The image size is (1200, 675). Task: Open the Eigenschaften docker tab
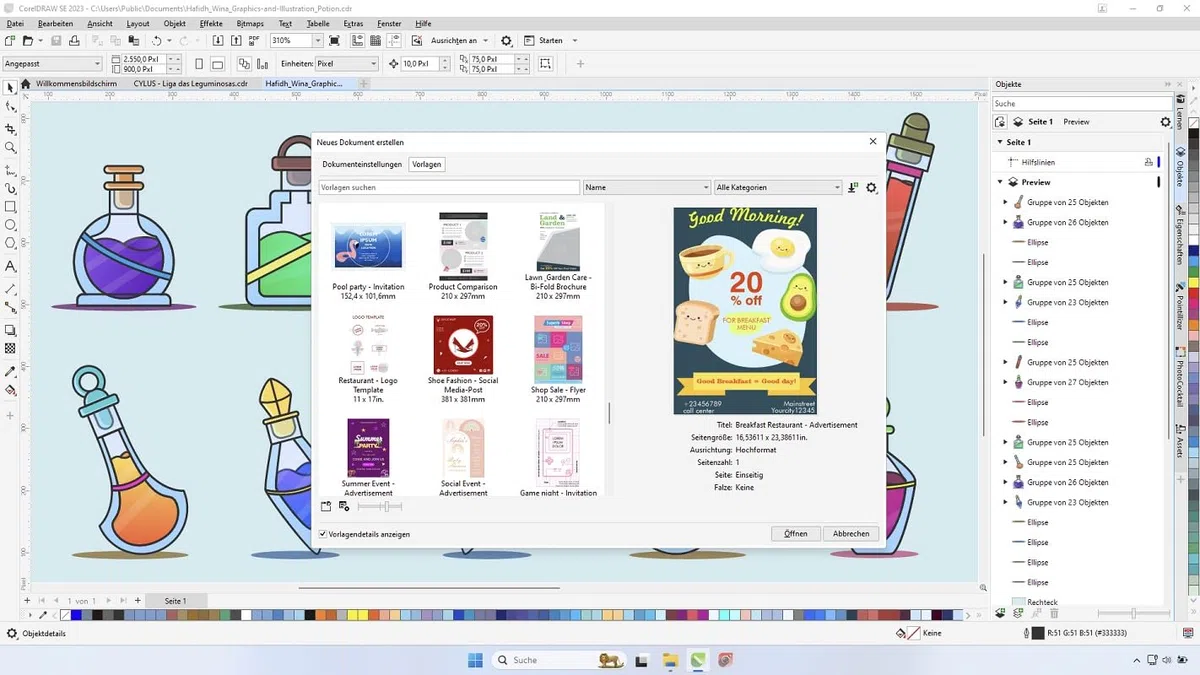[x=1180, y=233]
